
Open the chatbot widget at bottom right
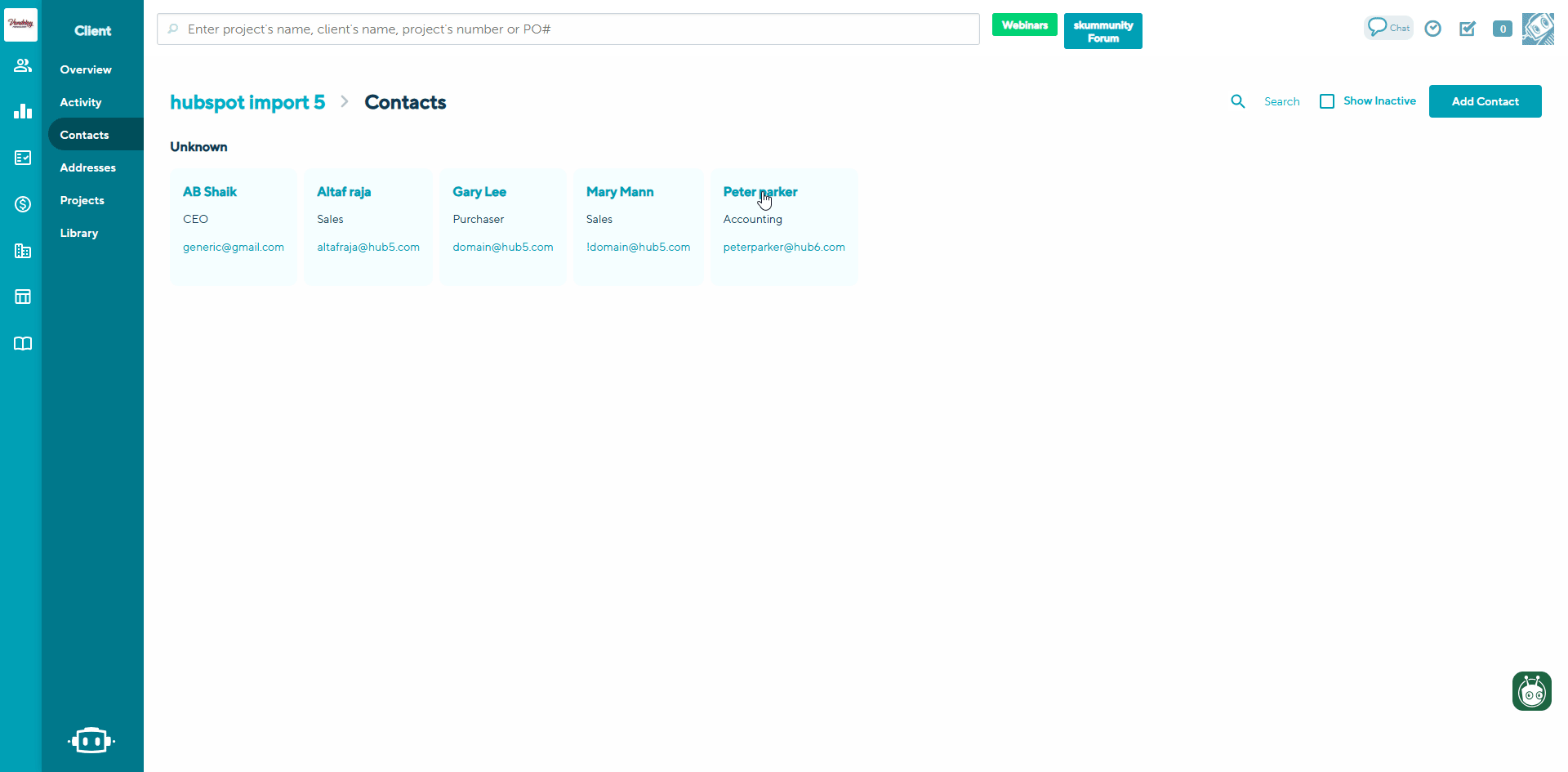point(1531,691)
